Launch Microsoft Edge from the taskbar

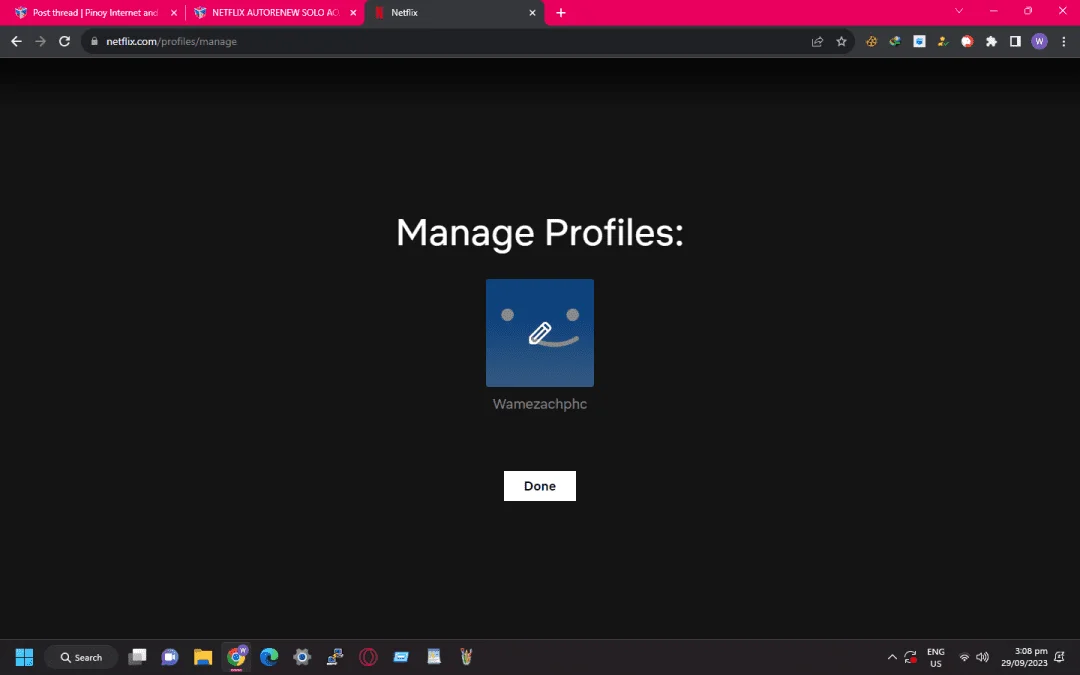(x=269, y=657)
